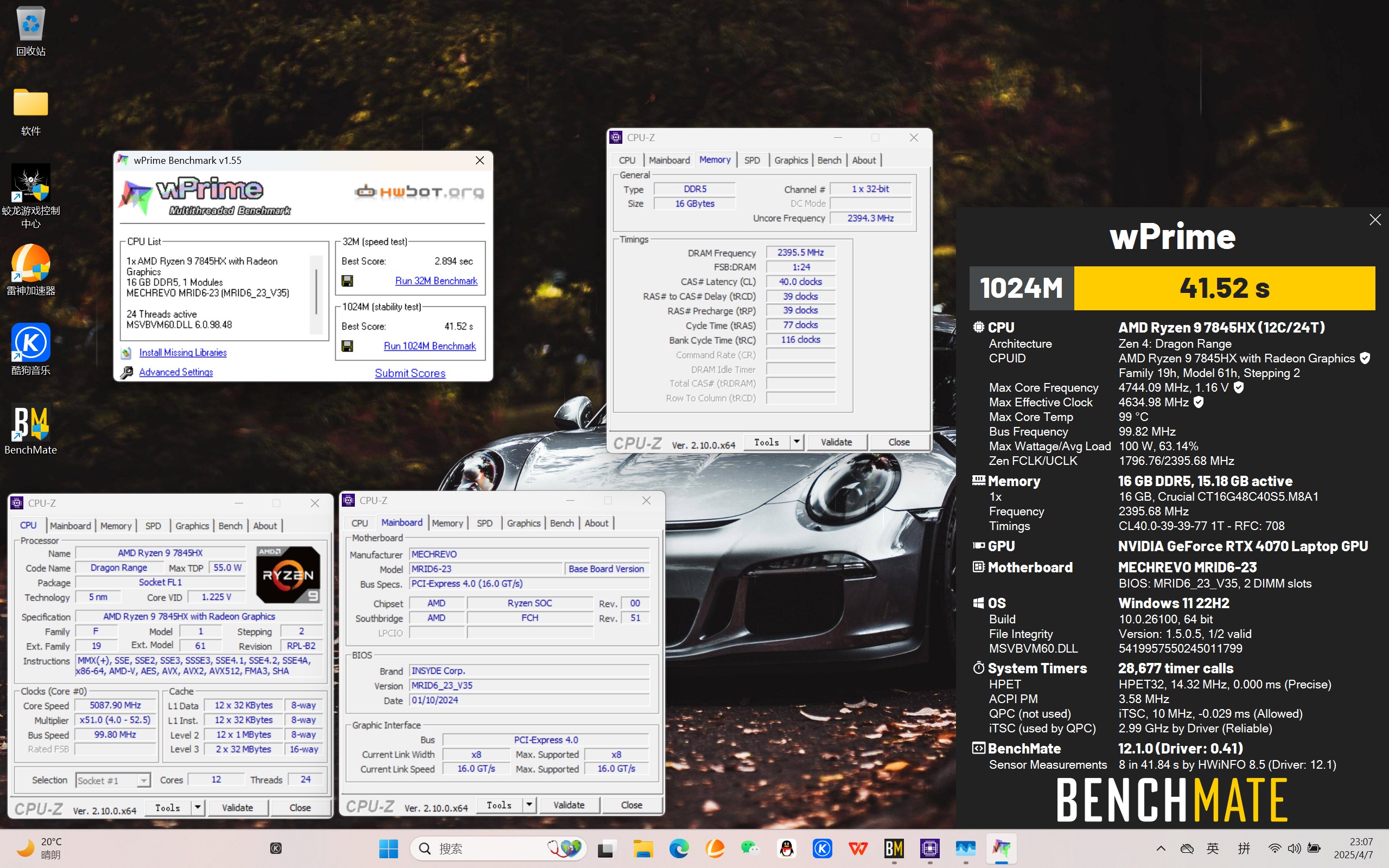
Task: Click NVIDIA GeForce RTX 4070 Laptop GPU text
Action: [1243, 546]
